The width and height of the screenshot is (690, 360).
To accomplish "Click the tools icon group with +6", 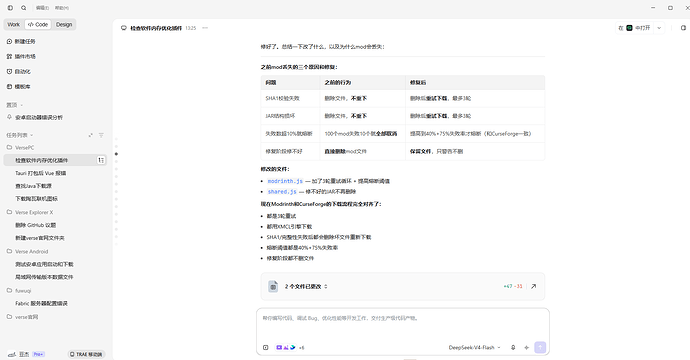I will pyautogui.click(x=290, y=348).
